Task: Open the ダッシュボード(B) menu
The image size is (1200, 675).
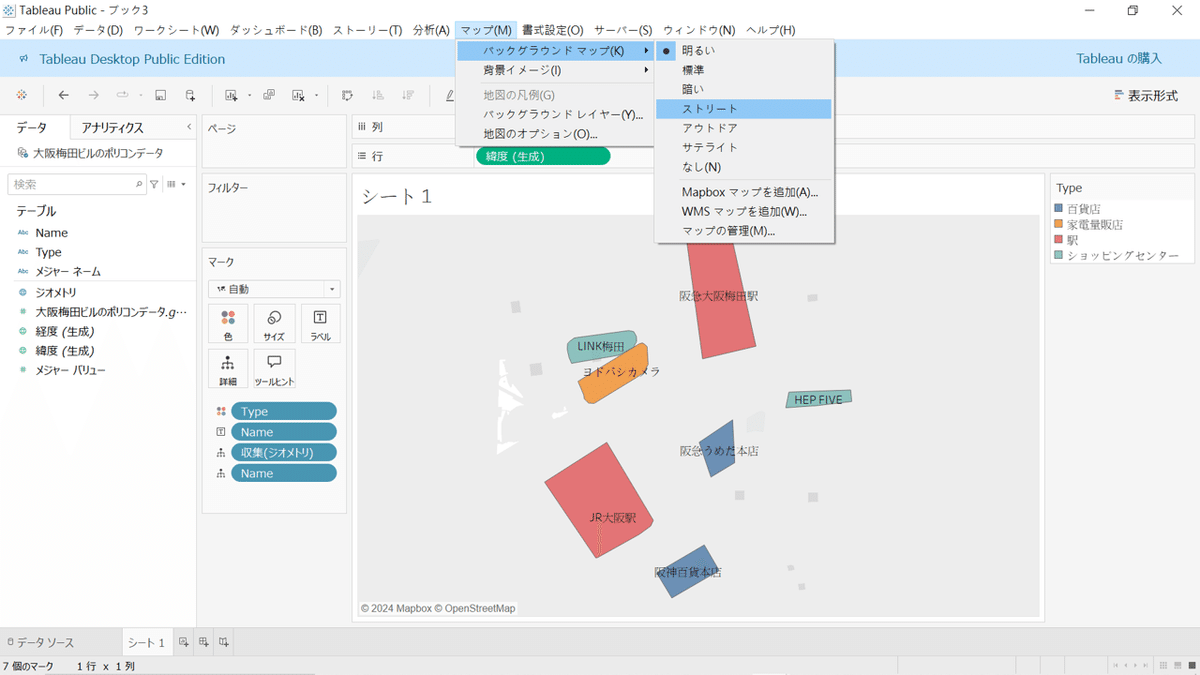Action: pyautogui.click(x=276, y=30)
